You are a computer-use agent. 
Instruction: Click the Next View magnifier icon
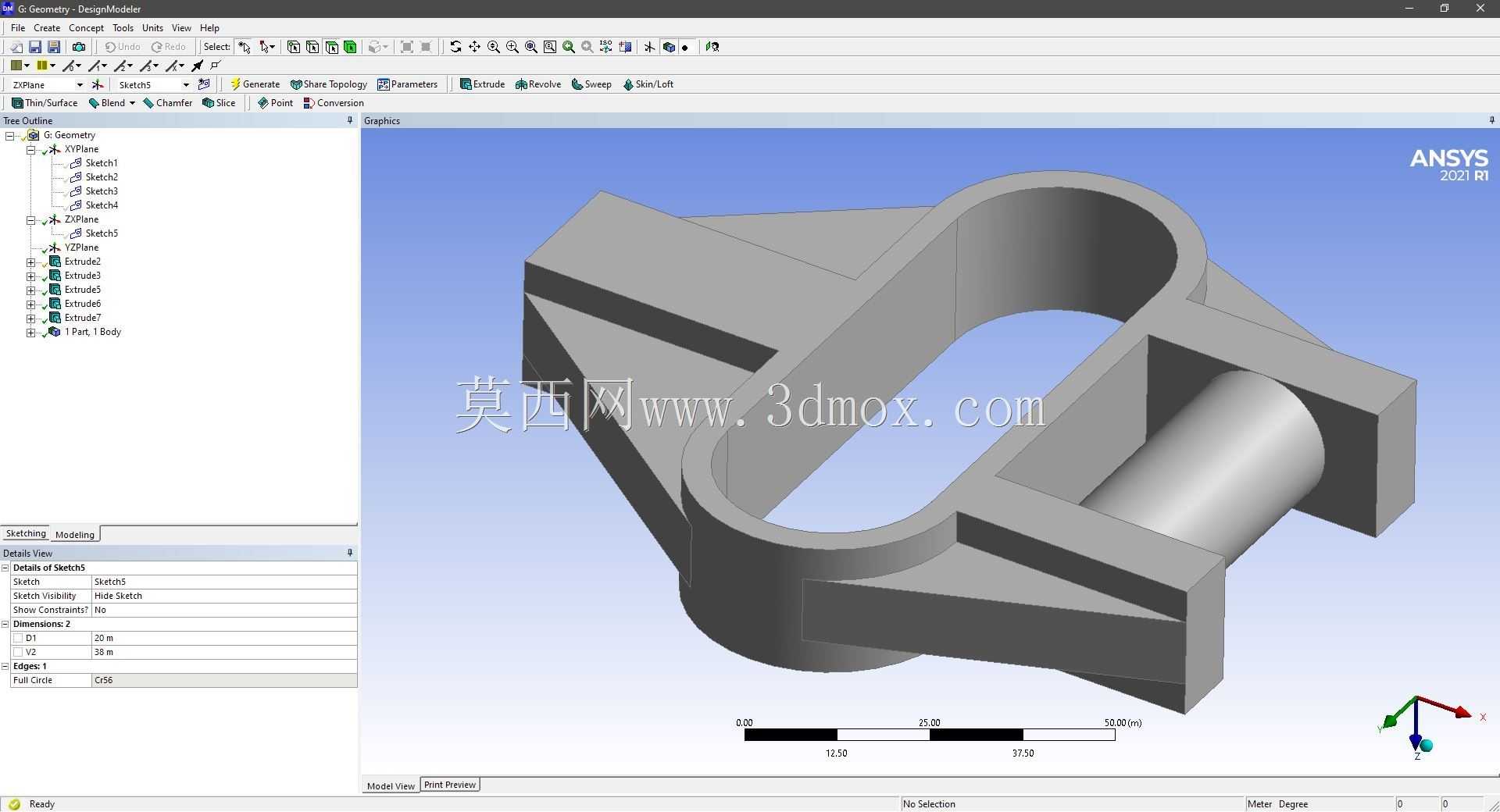(x=587, y=47)
